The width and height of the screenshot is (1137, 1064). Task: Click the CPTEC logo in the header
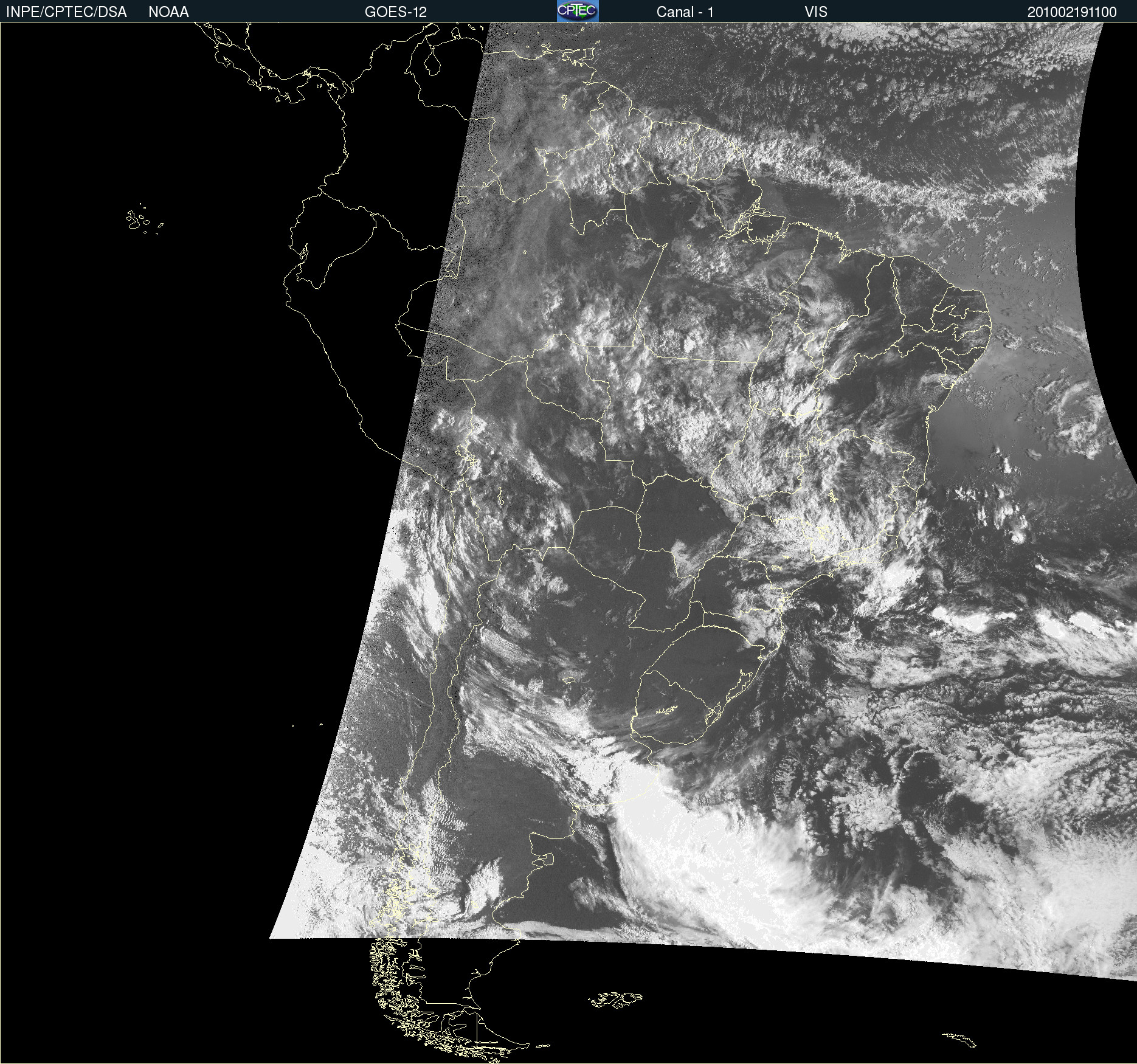[x=578, y=11]
